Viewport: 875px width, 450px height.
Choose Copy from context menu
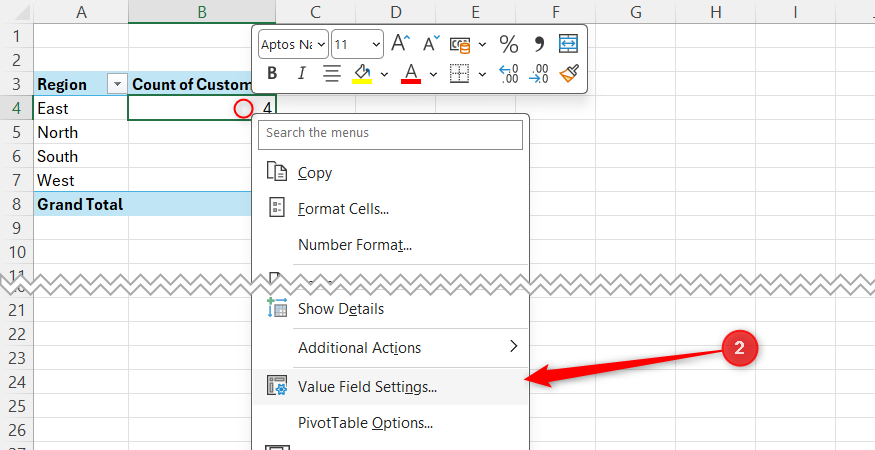pyautogui.click(x=390, y=173)
